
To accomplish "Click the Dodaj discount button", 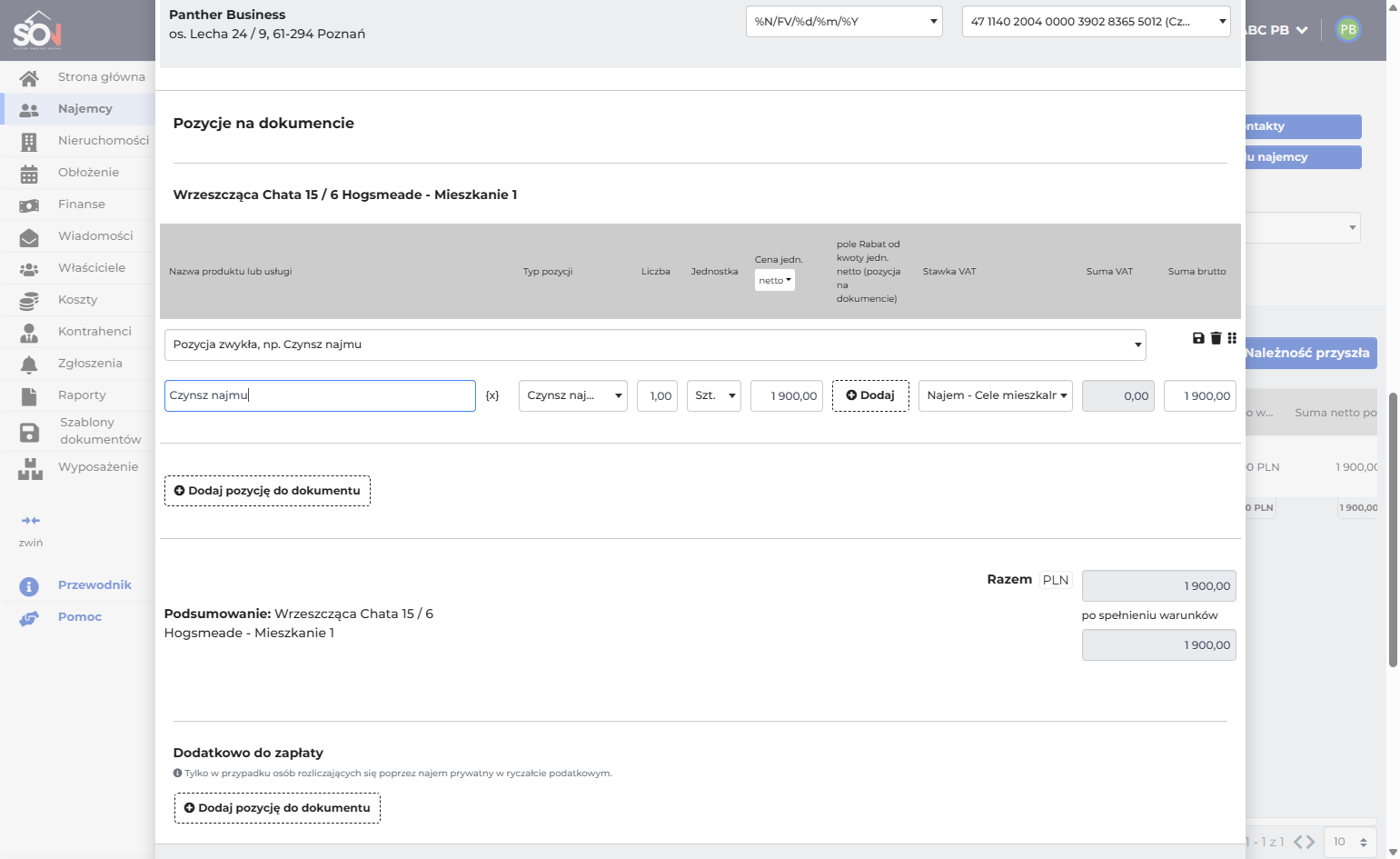I will [870, 395].
